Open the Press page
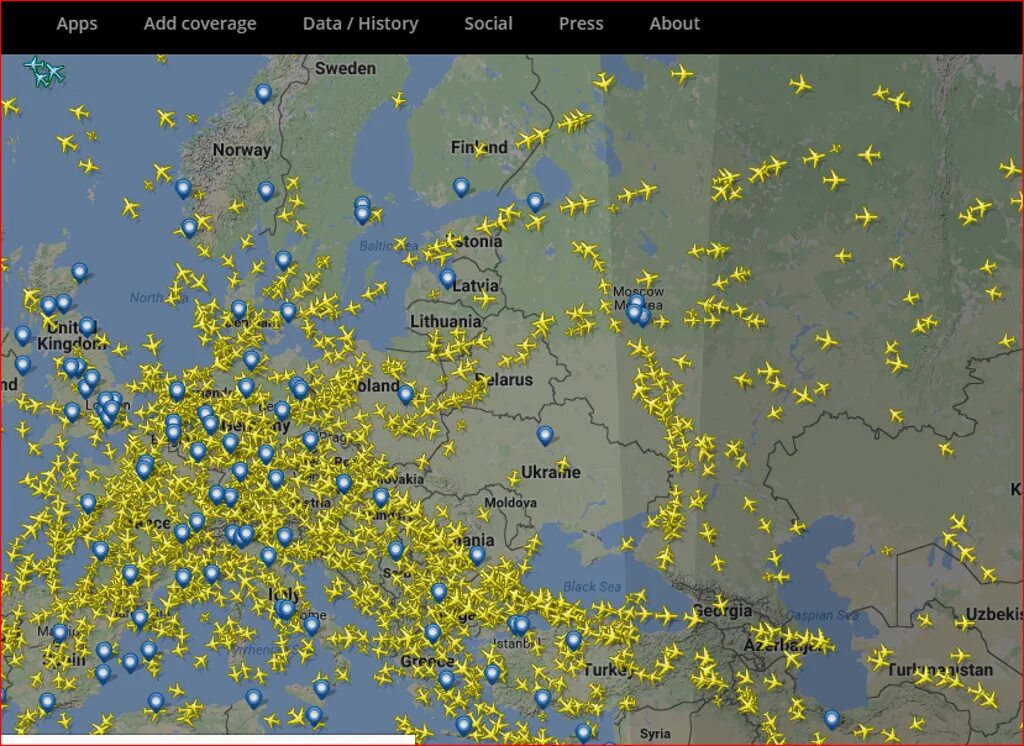The image size is (1024, 746). pyautogui.click(x=581, y=24)
